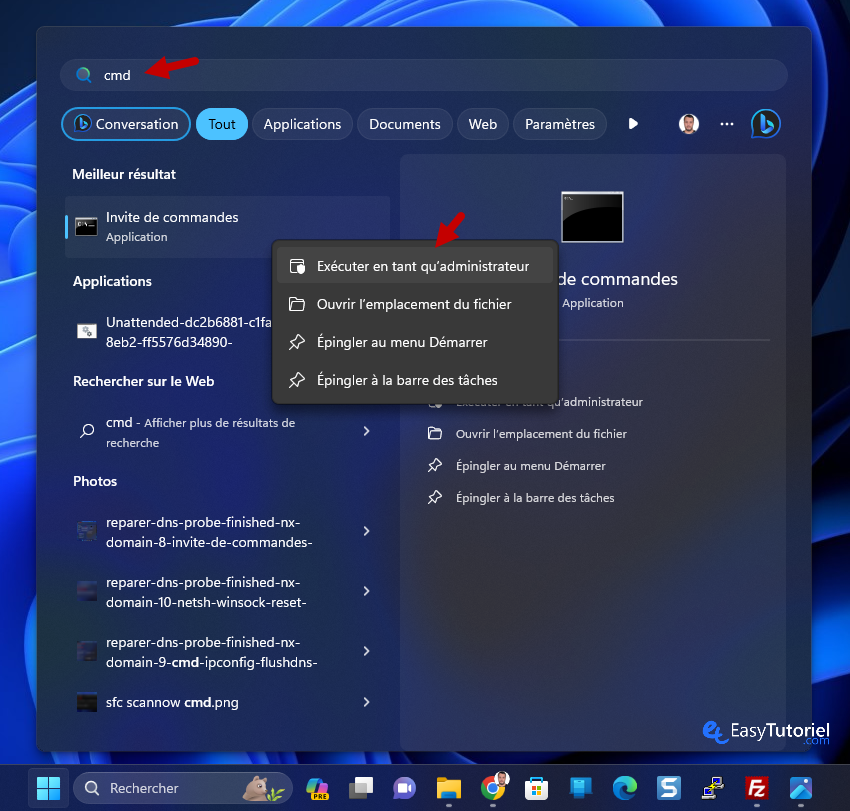Open the three-dot more options menu
Image resolution: width=850 pixels, height=811 pixels.
pyautogui.click(x=726, y=124)
